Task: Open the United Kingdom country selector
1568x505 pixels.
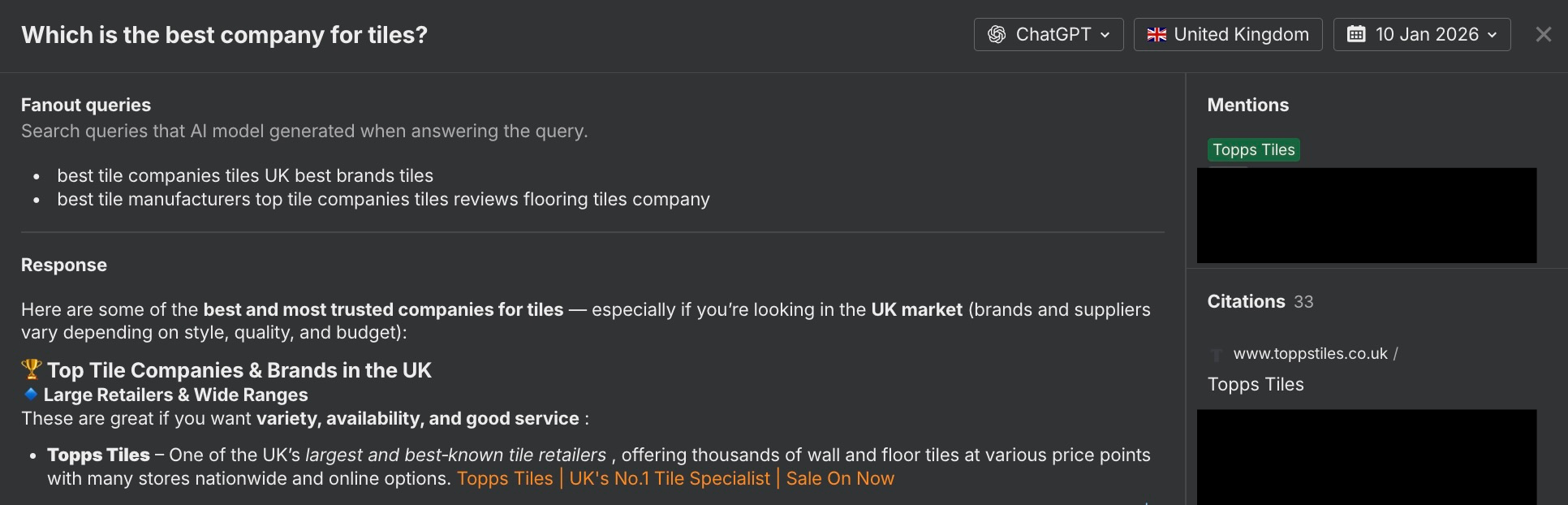Action: [x=1227, y=35]
